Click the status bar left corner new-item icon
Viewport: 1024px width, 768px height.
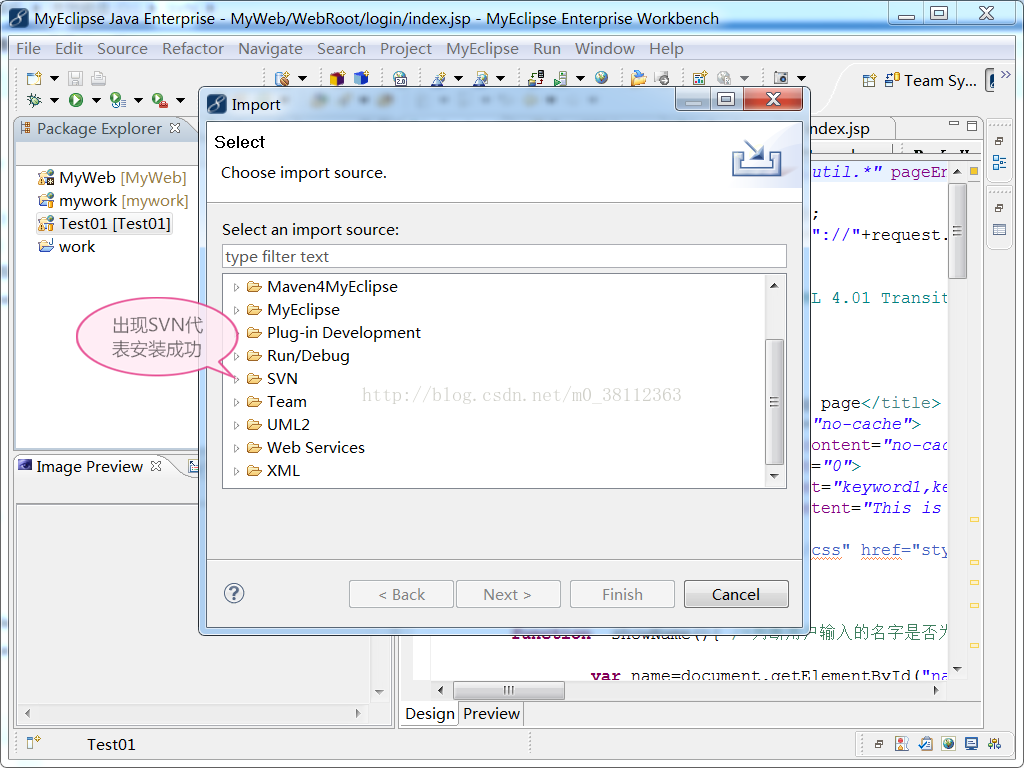[x=33, y=743]
